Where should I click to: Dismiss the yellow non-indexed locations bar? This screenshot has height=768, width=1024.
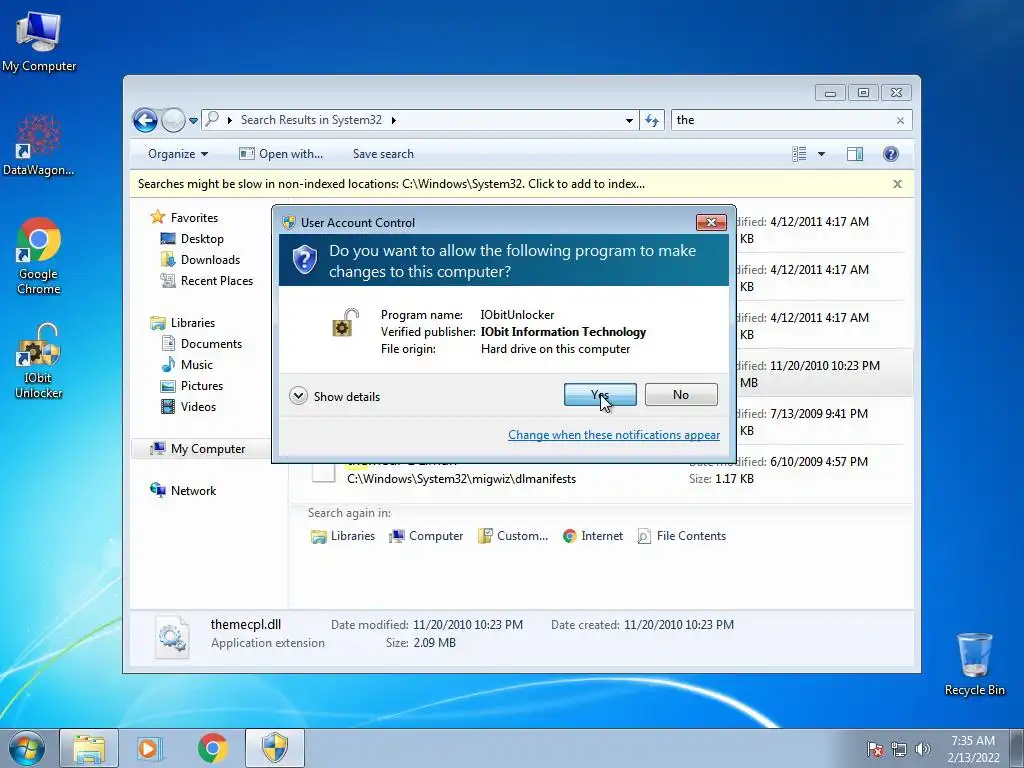[x=897, y=184]
